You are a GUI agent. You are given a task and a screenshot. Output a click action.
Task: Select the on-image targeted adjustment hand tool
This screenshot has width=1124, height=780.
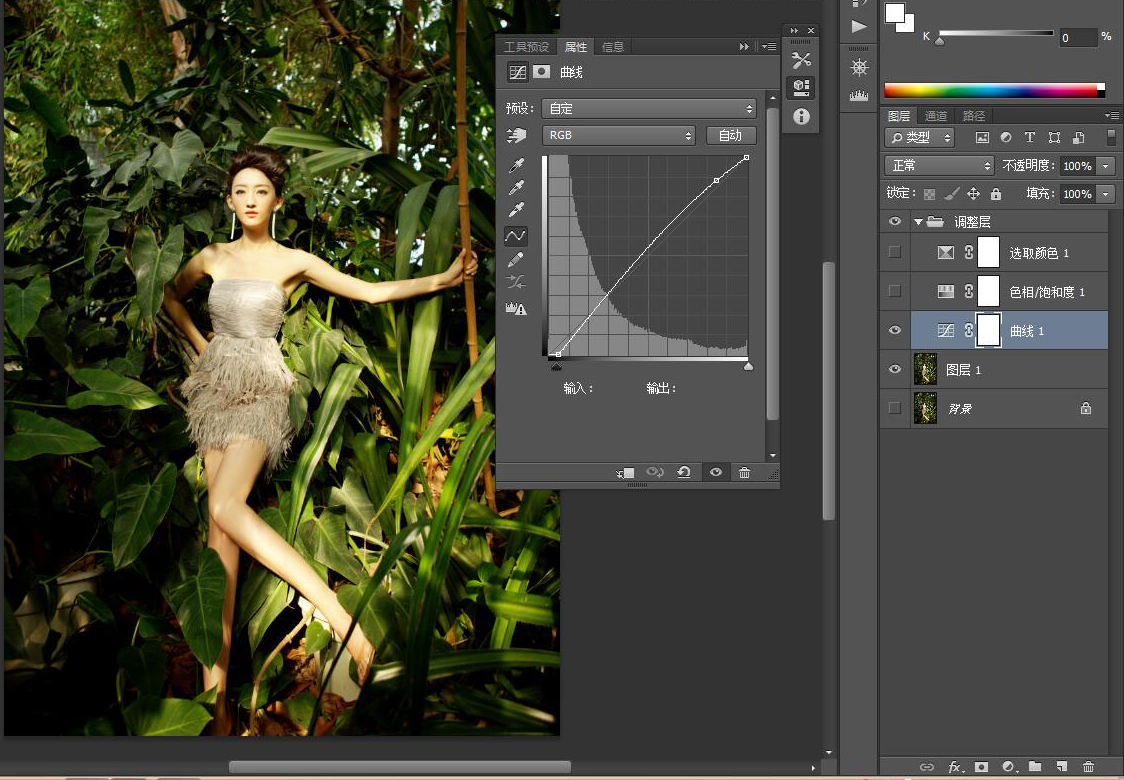516,135
